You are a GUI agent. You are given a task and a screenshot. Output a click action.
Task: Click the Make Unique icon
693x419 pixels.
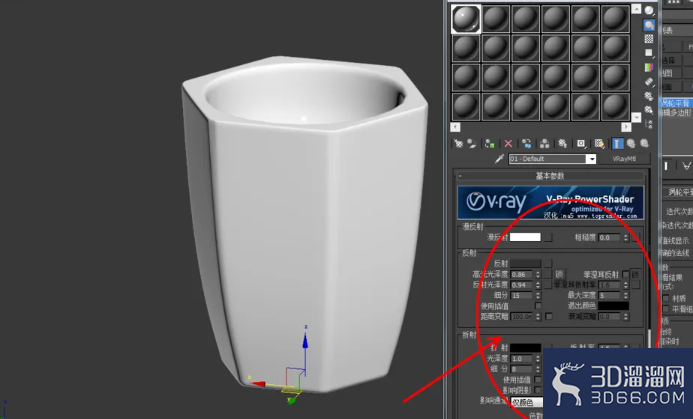(x=544, y=143)
